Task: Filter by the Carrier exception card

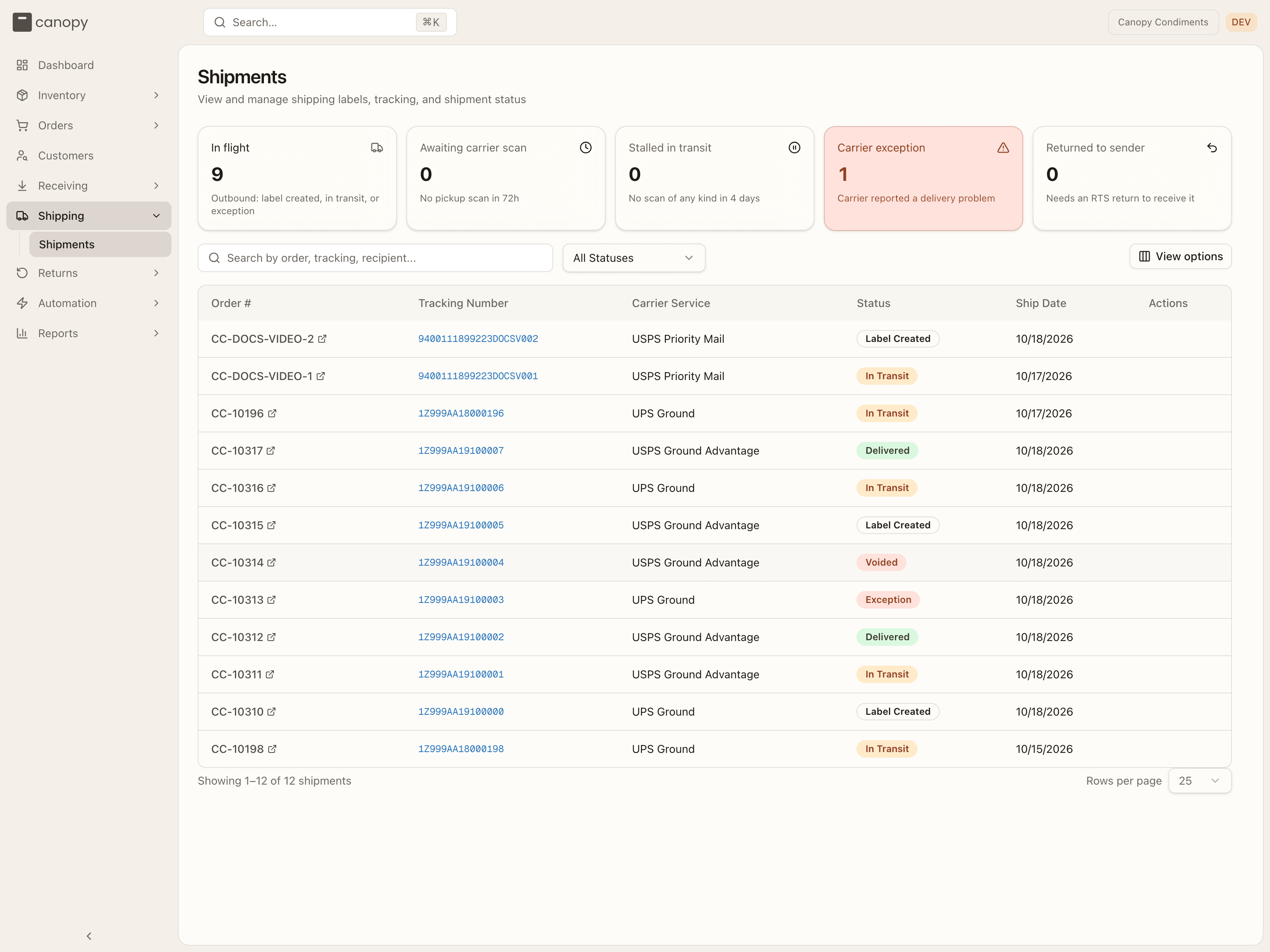Action: click(x=923, y=178)
